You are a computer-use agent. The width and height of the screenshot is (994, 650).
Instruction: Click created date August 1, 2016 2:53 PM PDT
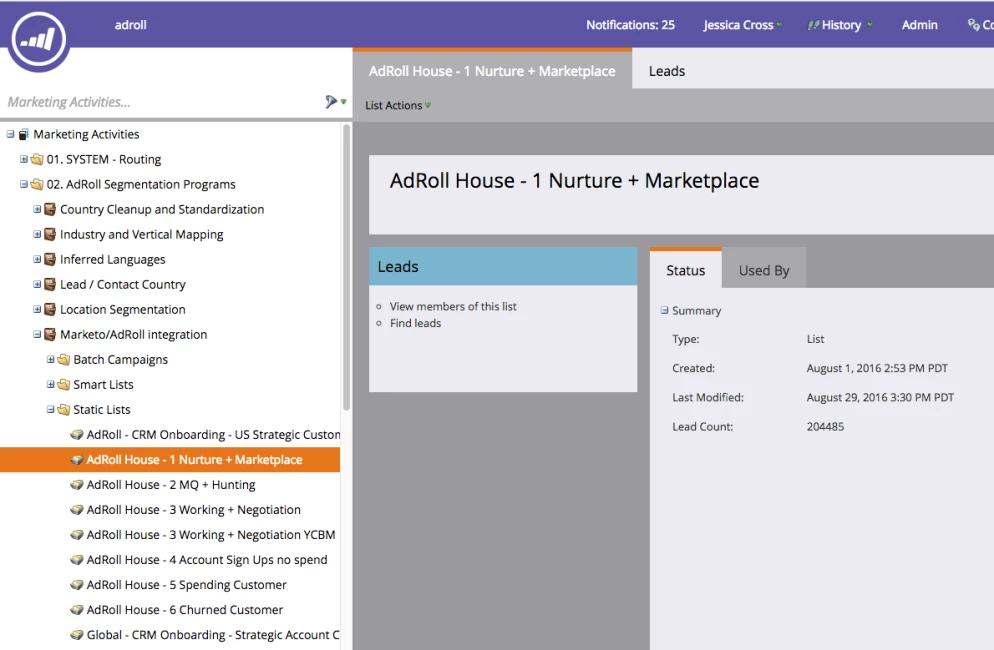[877, 368]
